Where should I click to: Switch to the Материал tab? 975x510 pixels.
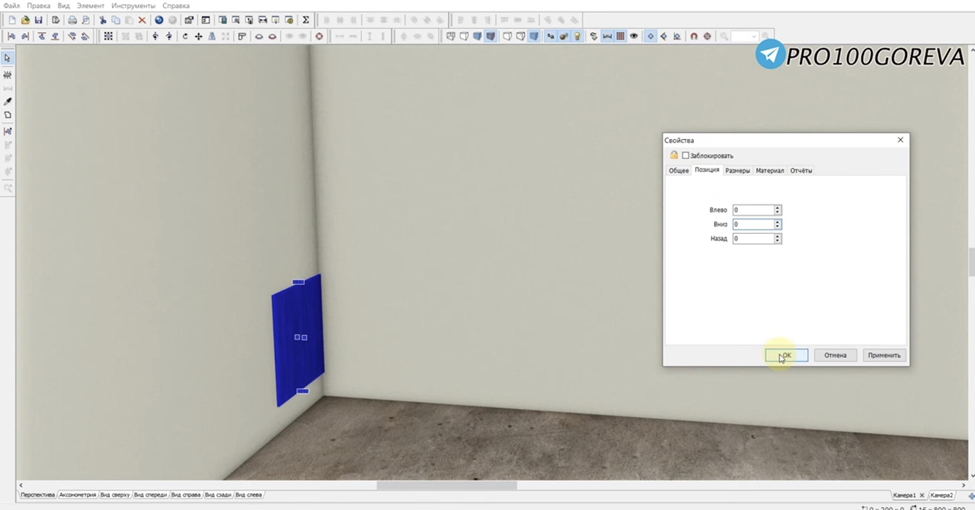770,170
